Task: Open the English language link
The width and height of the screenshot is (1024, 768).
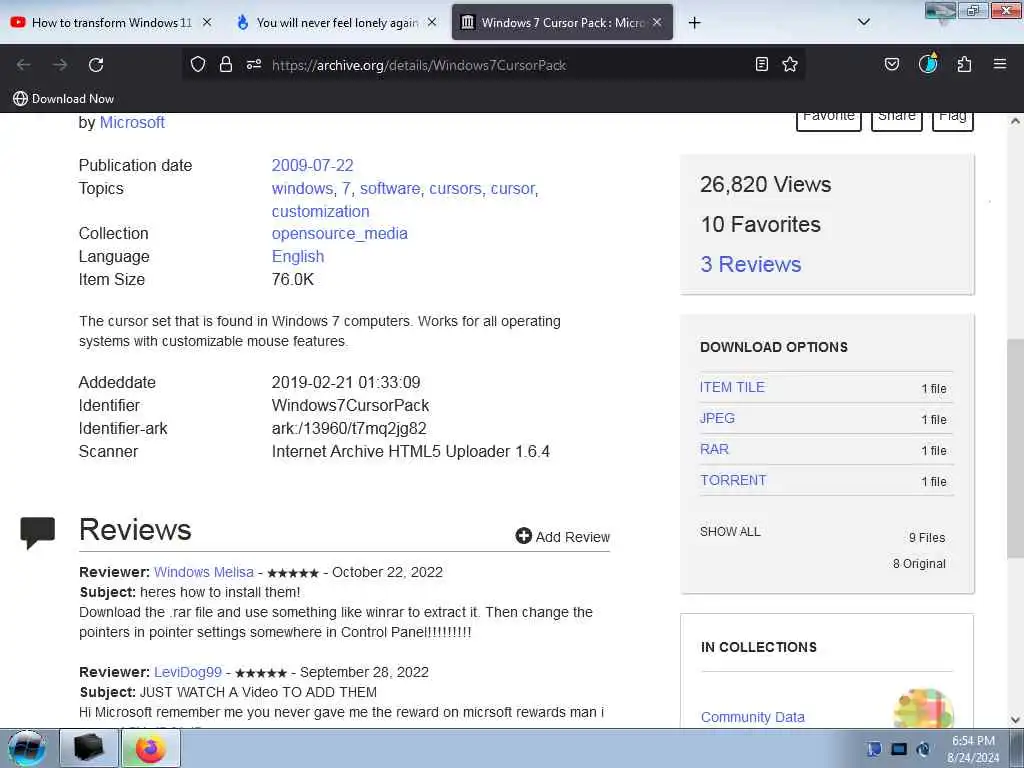Action: 298,257
